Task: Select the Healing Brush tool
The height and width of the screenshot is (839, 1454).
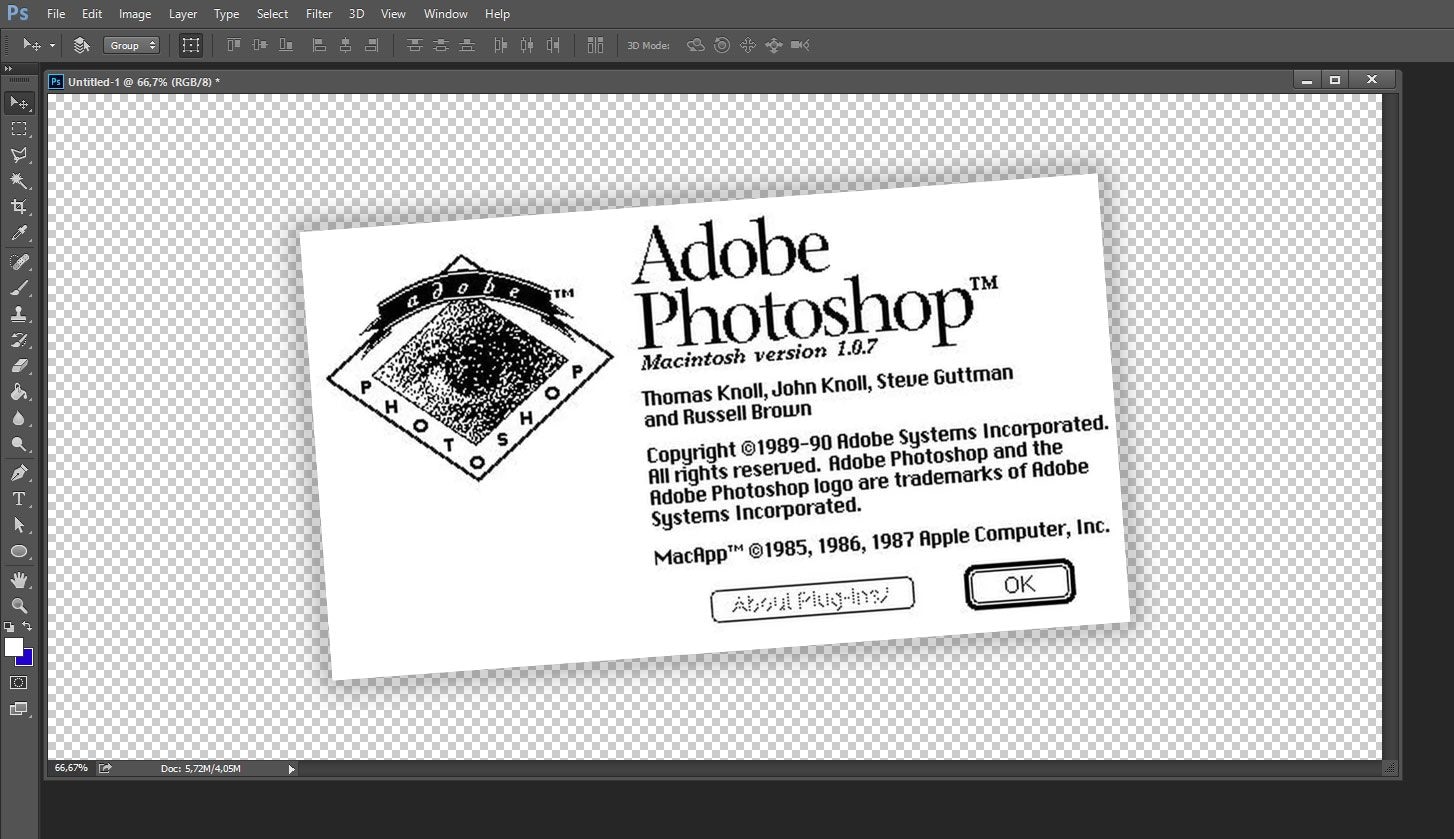Action: click(19, 262)
